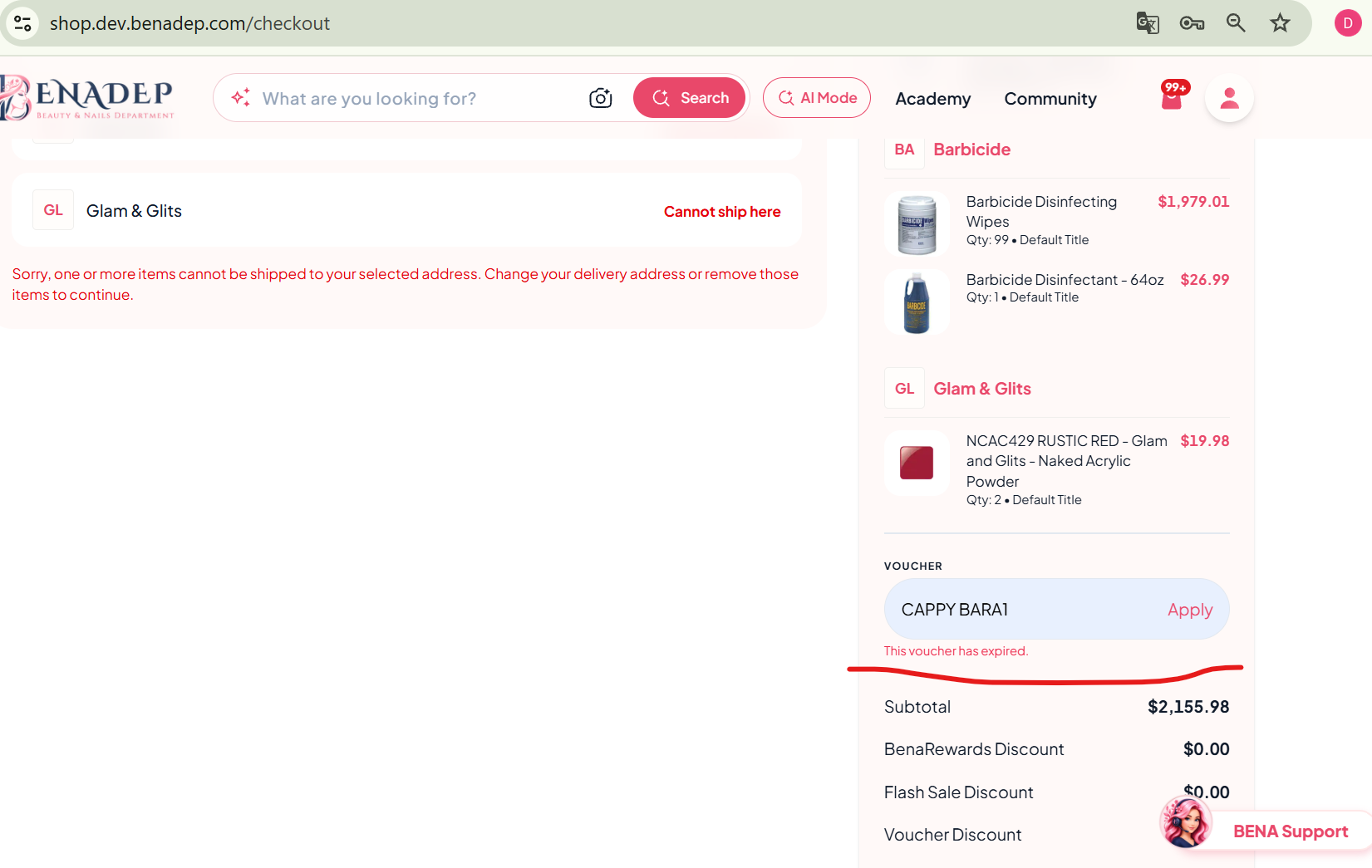The image size is (1372, 868).
Task: Click the Search button
Action: point(689,98)
